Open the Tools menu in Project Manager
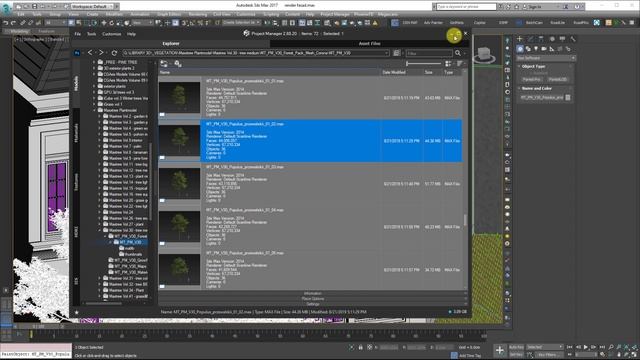This screenshot has width=640, height=360. [91, 34]
